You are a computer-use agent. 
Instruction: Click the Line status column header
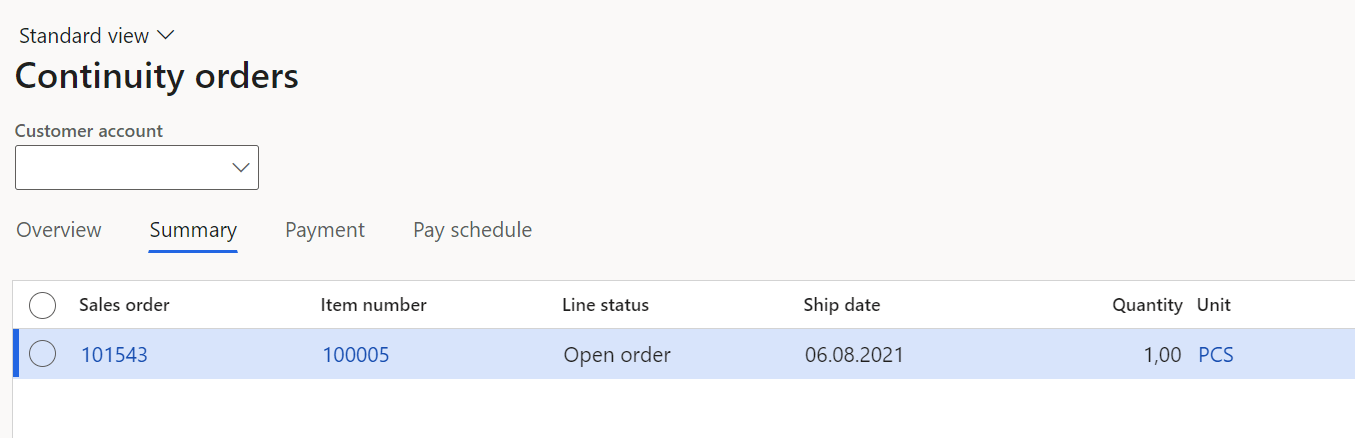(605, 305)
